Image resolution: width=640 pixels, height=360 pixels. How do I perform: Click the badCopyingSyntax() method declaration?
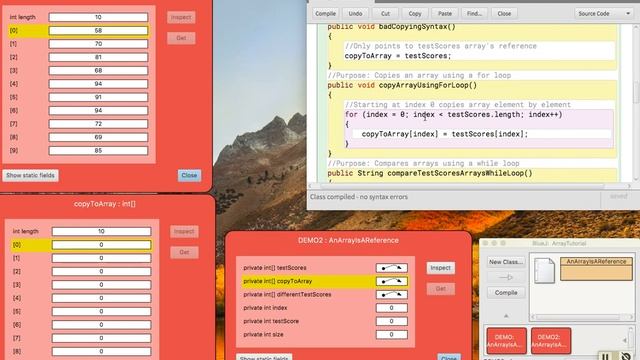(391, 27)
